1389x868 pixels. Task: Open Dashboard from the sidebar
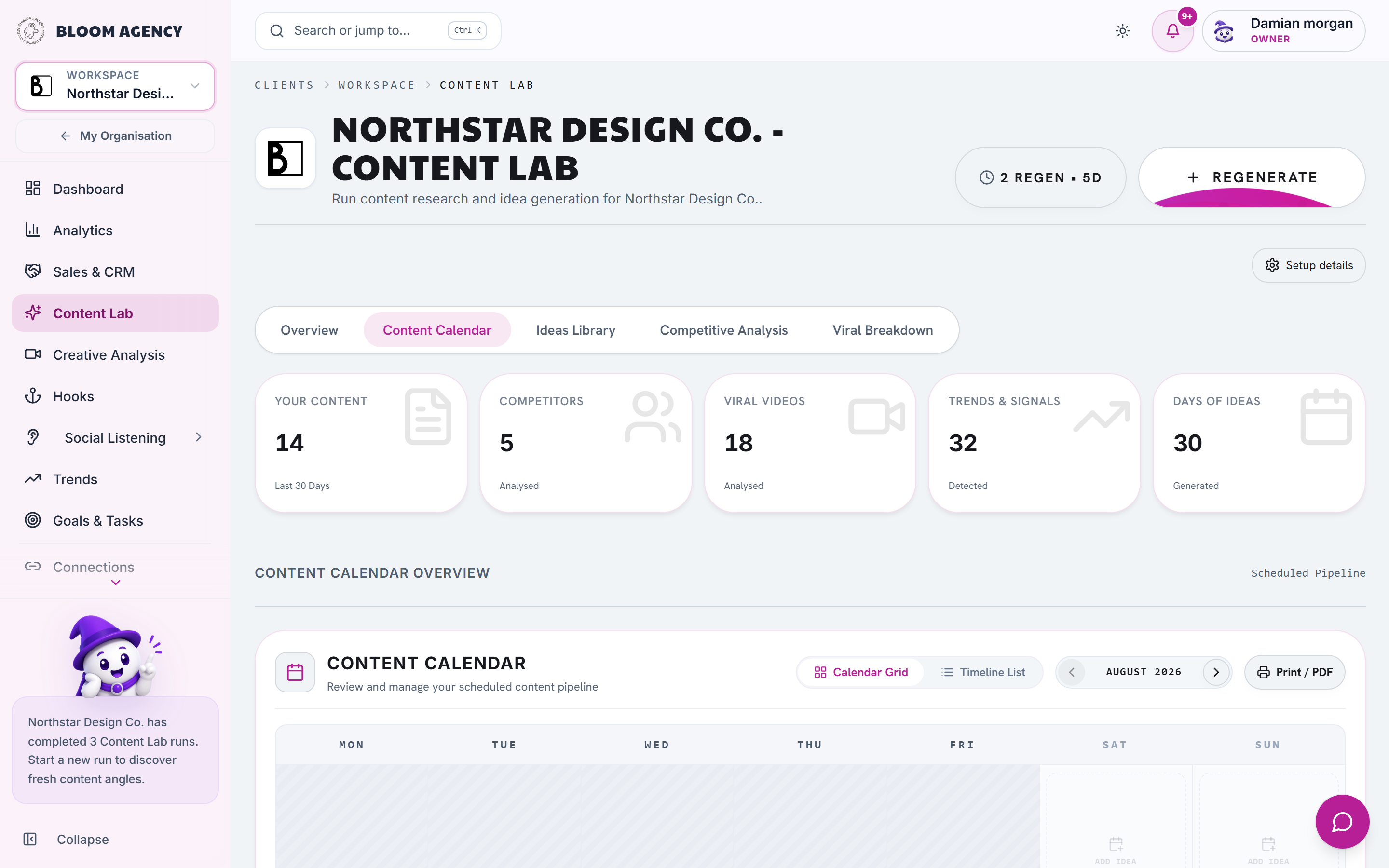click(x=115, y=189)
